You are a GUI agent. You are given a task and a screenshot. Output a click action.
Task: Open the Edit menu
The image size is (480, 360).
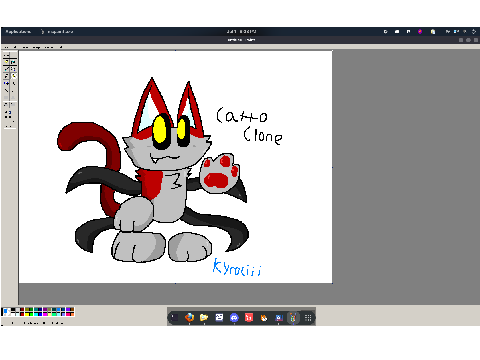pyautogui.click(x=15, y=47)
